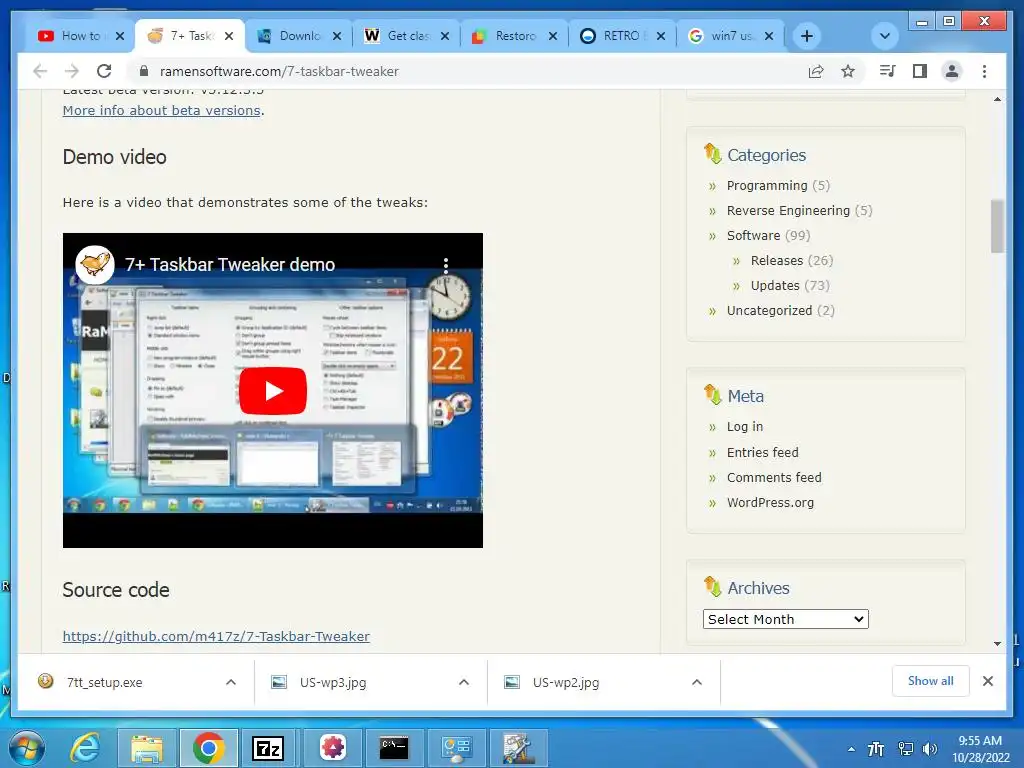
Task: Close the downloads bar
Action: pos(987,681)
